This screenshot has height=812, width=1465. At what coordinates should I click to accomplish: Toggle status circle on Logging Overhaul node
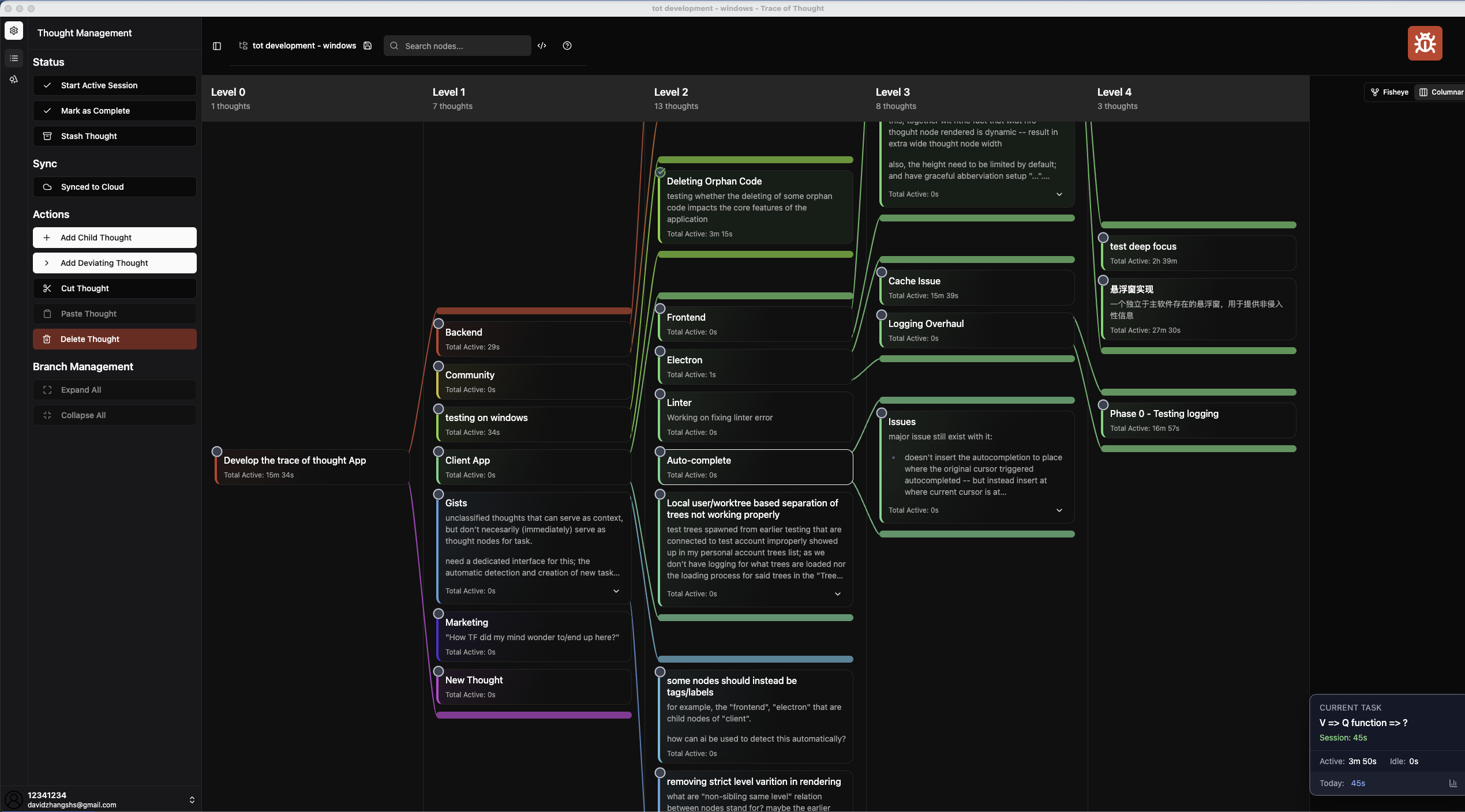(882, 315)
